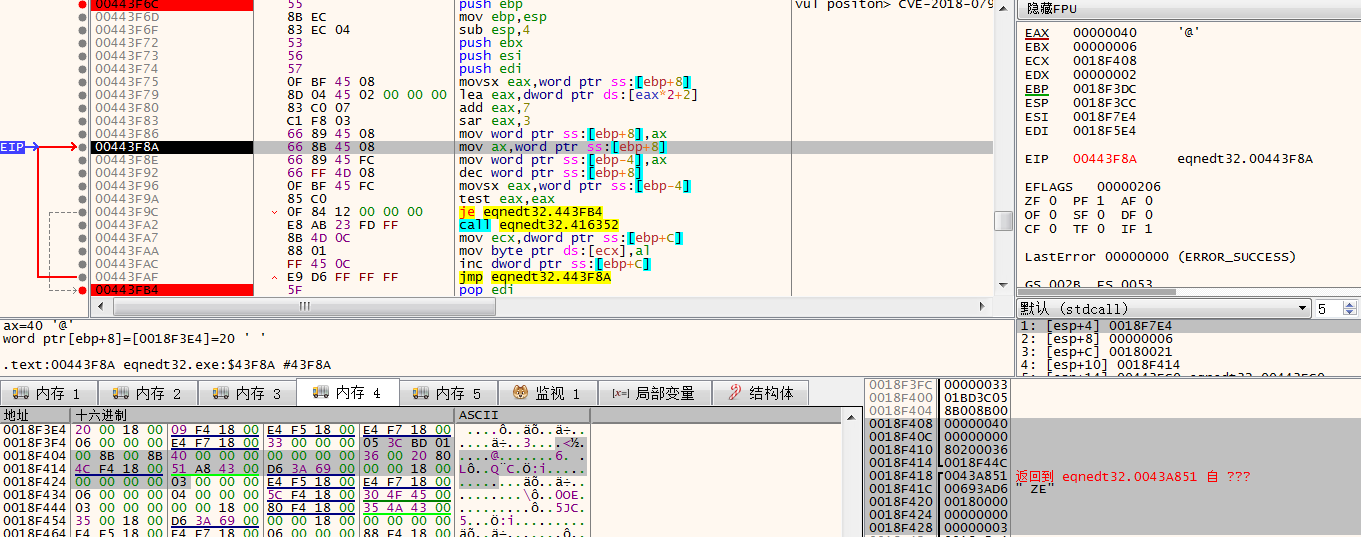The height and width of the screenshot is (537, 1361).
Task: Click the info line .text:00443F8A eqnedt32.exe:$43F8A
Action: (x=167, y=365)
